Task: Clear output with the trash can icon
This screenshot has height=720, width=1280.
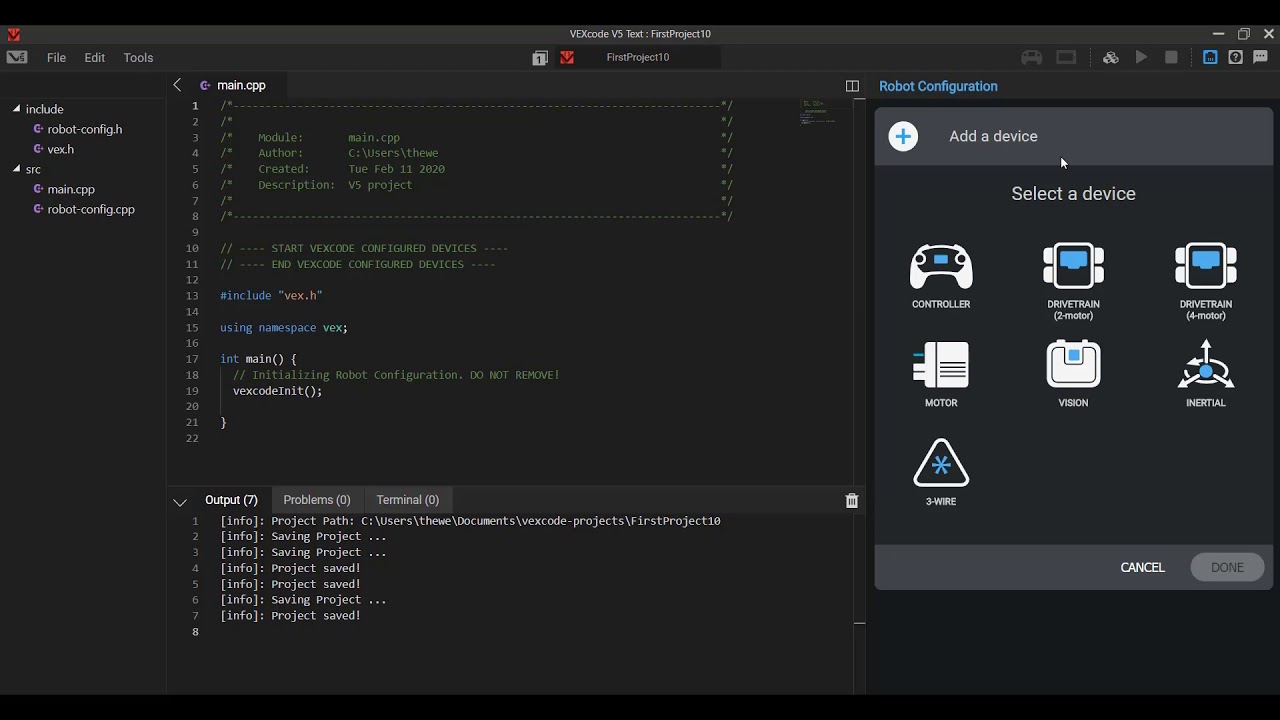Action: tap(852, 500)
